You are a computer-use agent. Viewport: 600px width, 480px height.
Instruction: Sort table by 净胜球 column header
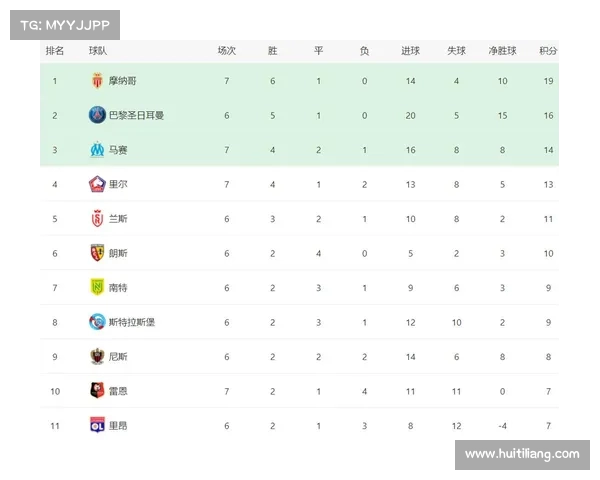coord(501,50)
